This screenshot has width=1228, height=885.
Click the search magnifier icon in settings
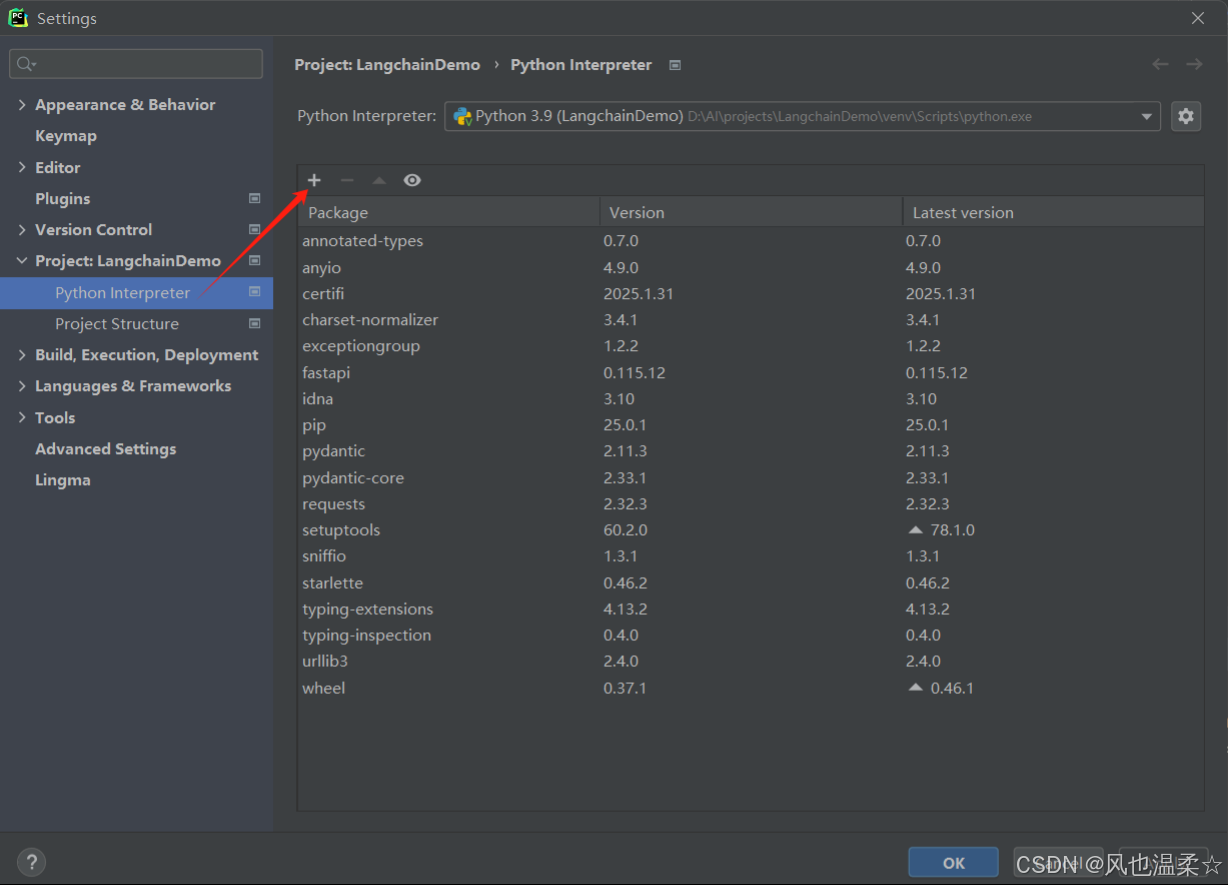point(25,64)
